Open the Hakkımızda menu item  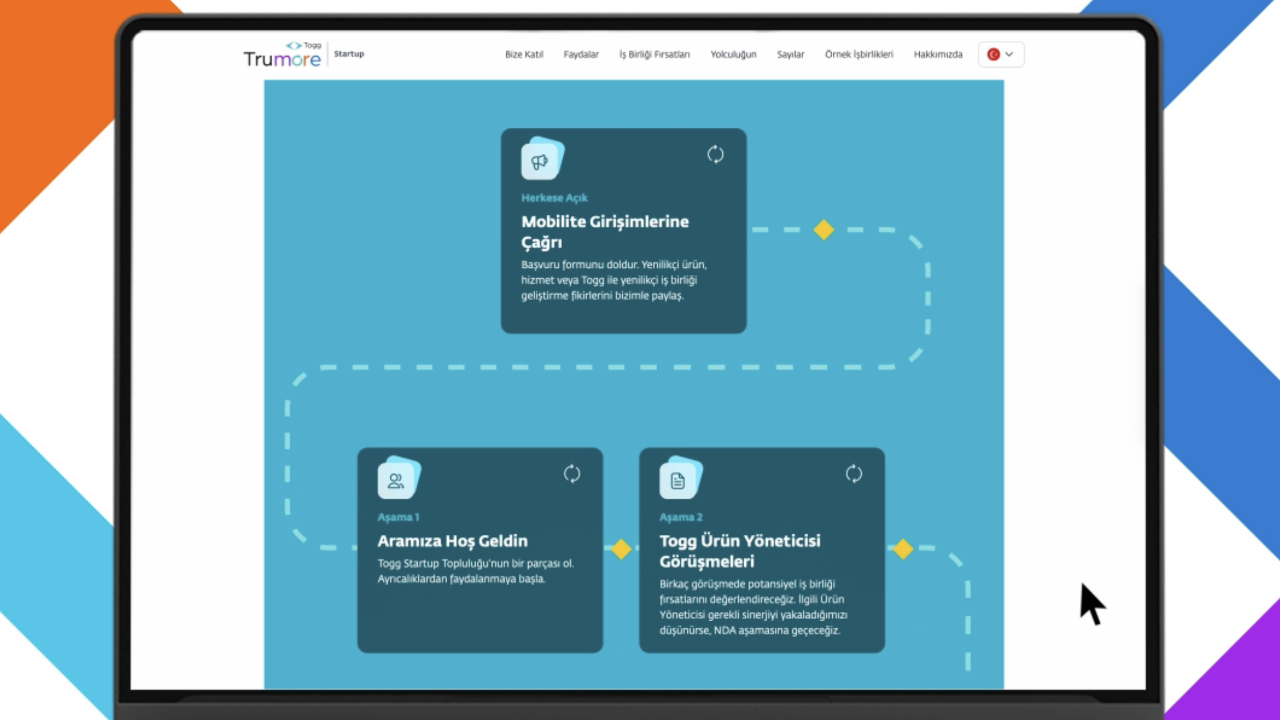click(x=938, y=55)
